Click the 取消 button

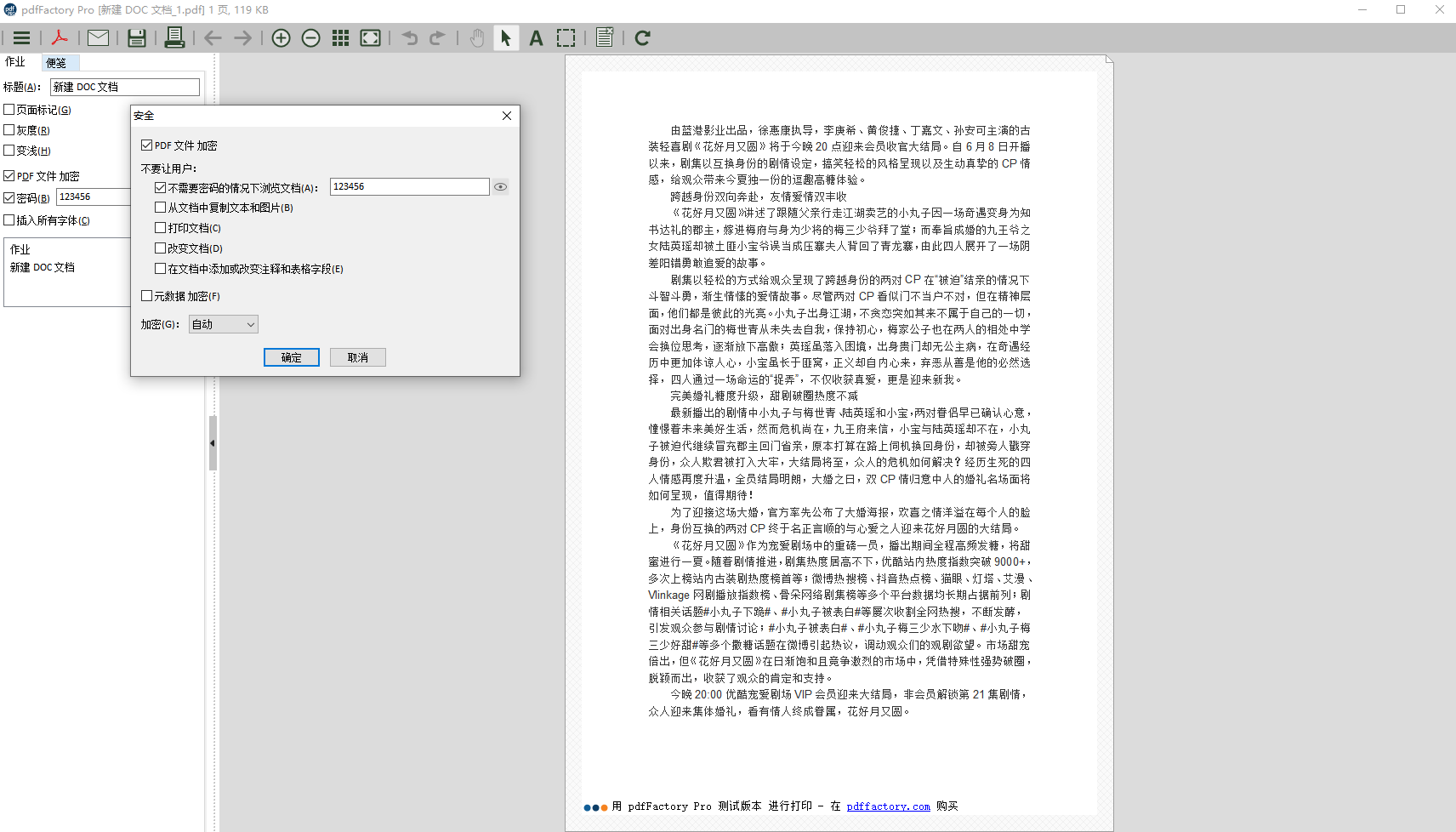pyautogui.click(x=358, y=357)
